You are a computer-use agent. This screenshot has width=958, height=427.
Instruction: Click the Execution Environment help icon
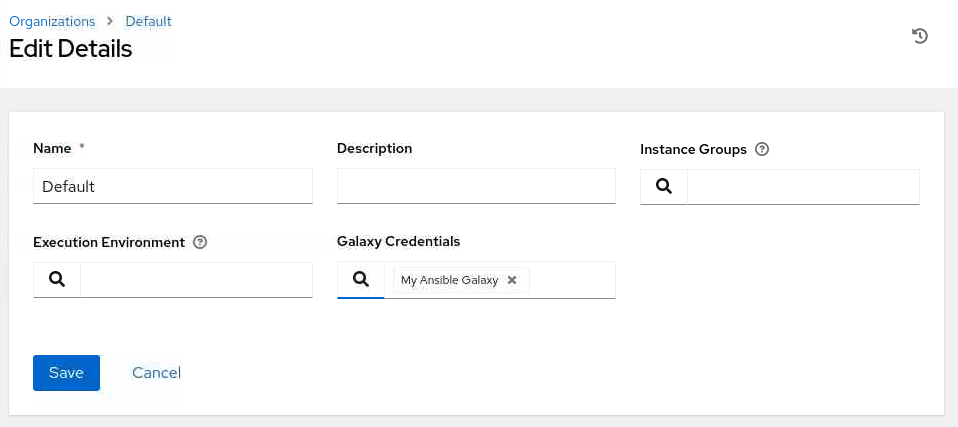tap(200, 242)
